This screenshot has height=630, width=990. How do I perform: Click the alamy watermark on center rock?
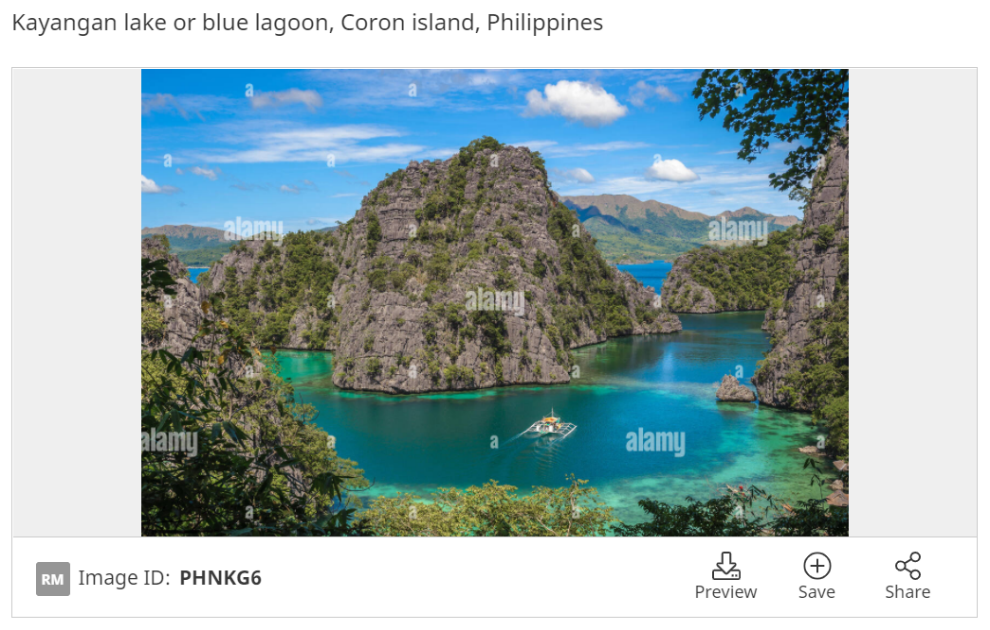495,301
